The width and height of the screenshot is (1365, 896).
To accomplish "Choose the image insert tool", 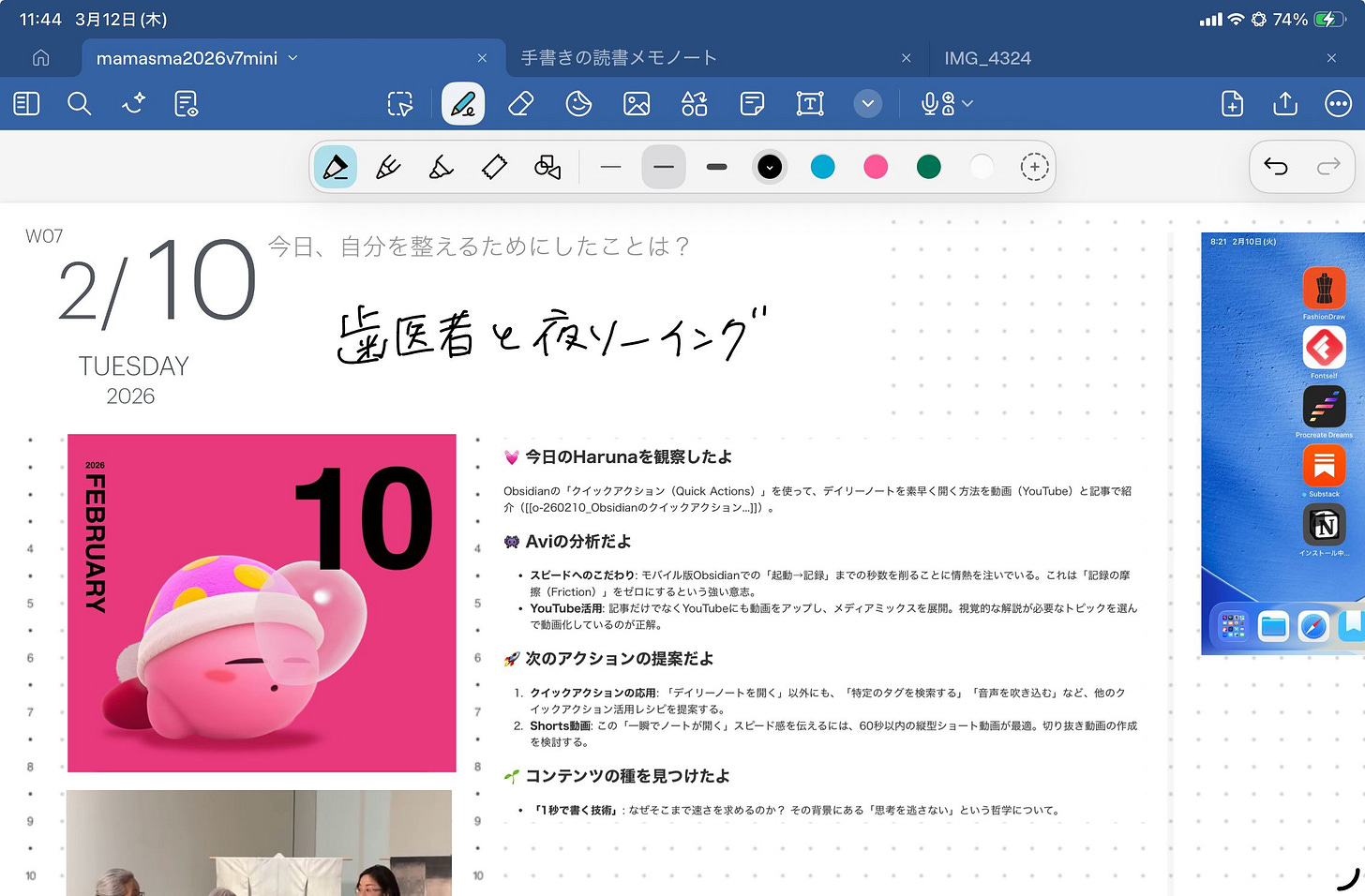I will click(x=637, y=103).
